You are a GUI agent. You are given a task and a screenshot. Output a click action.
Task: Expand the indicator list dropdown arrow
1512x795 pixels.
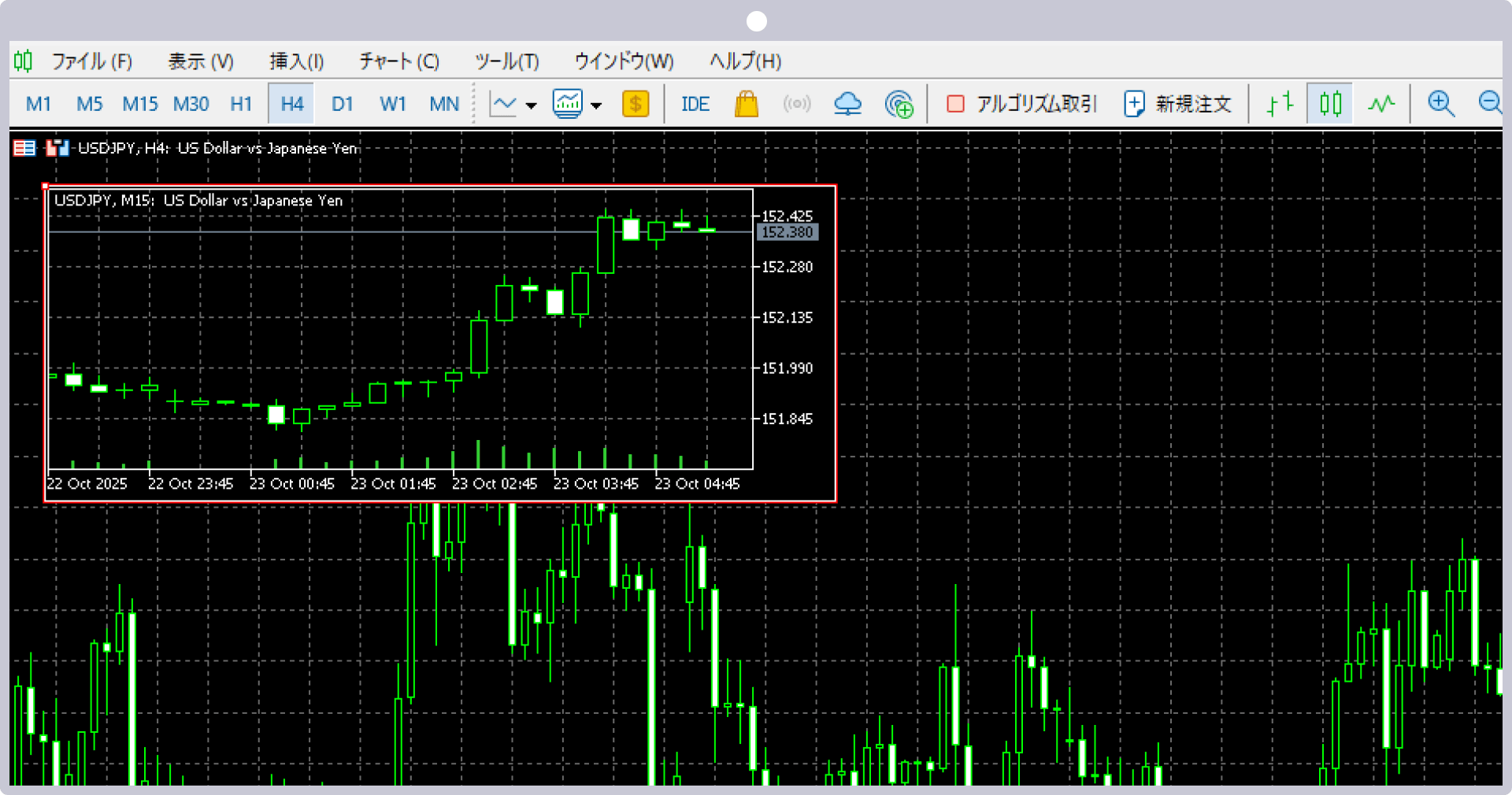(x=596, y=105)
